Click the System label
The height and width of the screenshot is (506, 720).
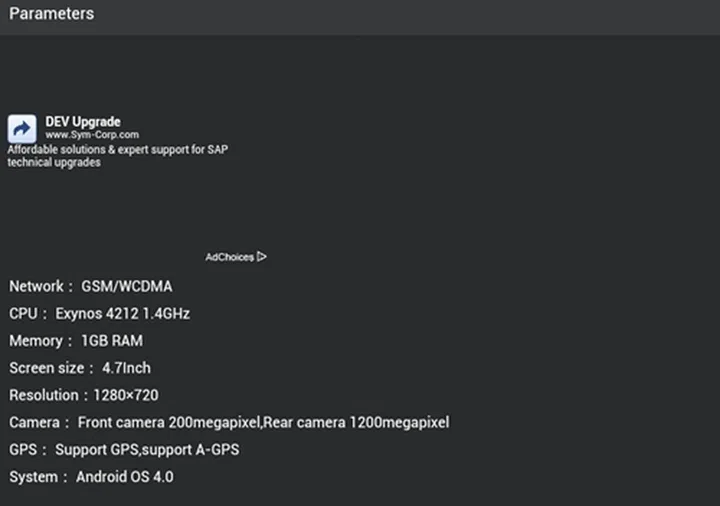33,477
